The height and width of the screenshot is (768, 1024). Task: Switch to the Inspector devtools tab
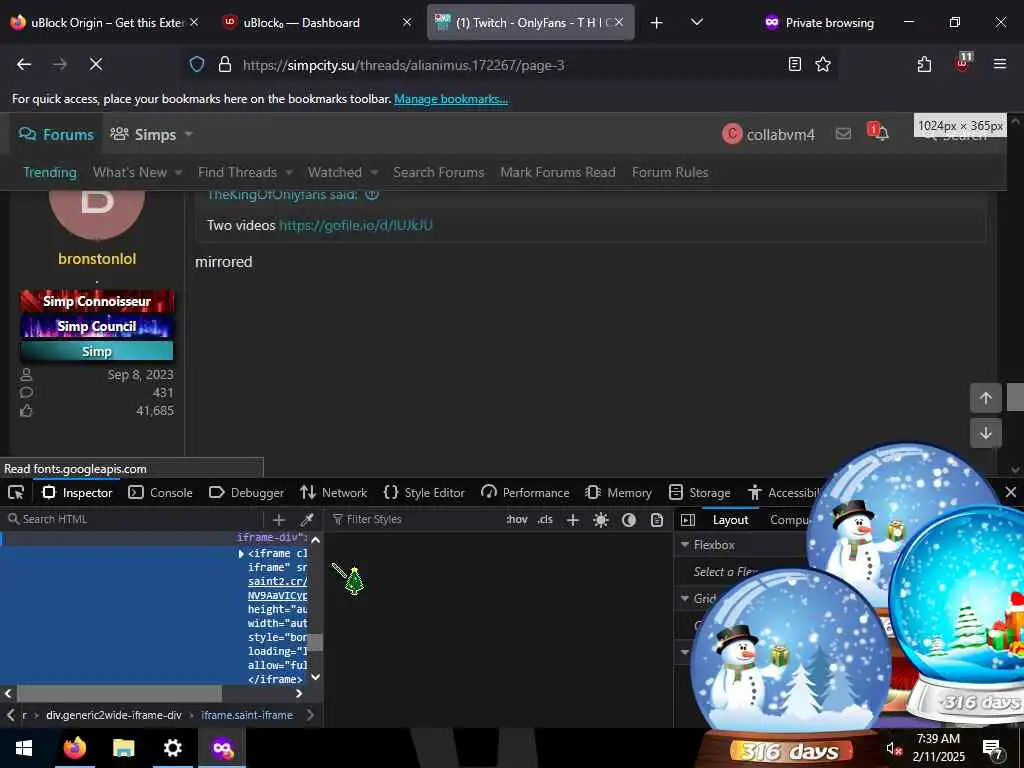pos(77,492)
